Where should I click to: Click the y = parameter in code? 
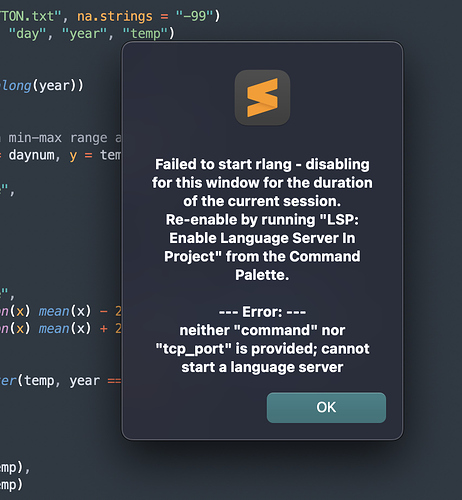pyautogui.click(x=80, y=155)
